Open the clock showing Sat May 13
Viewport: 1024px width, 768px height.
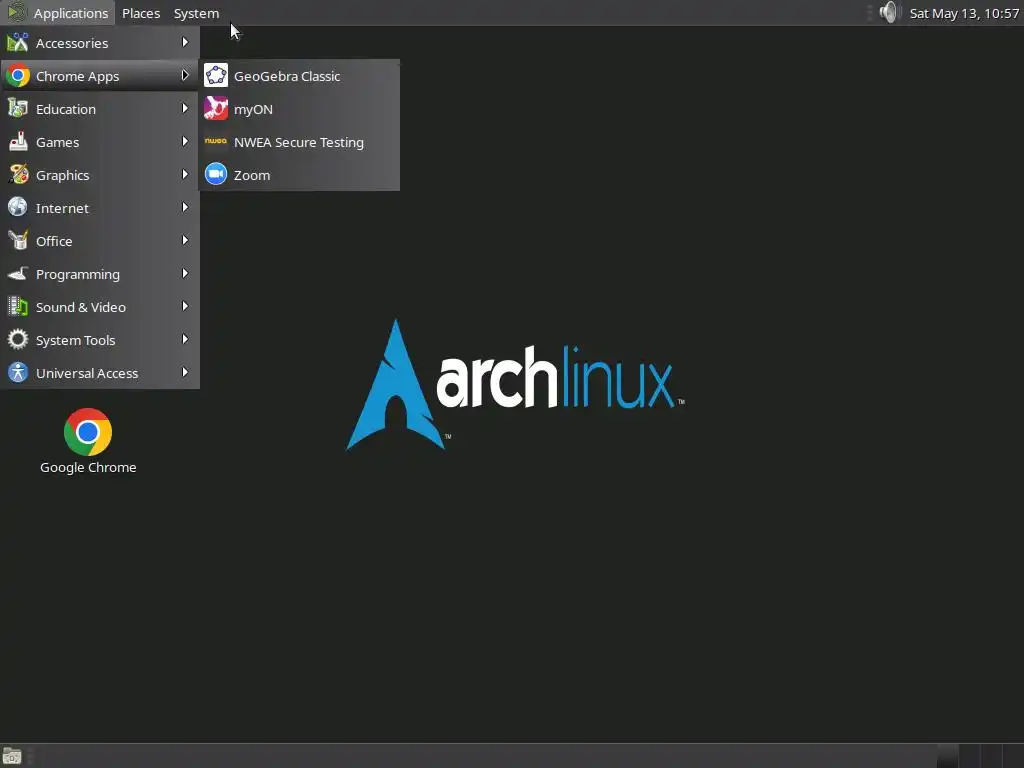(x=964, y=13)
